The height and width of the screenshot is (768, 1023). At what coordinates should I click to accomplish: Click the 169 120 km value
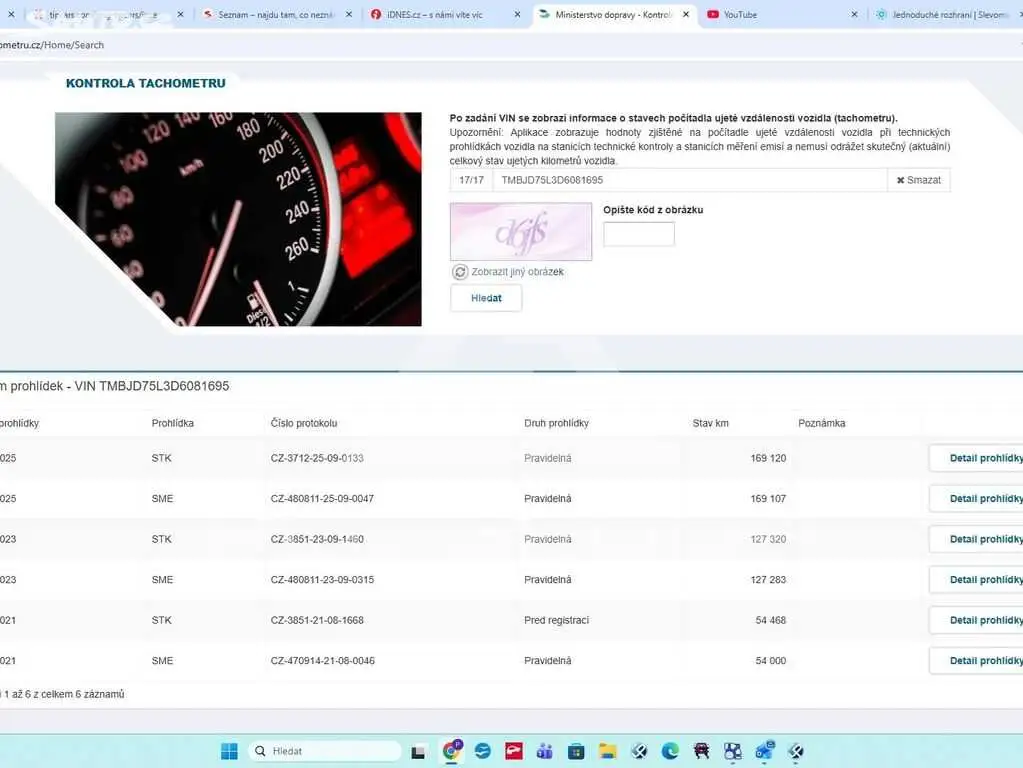768,458
